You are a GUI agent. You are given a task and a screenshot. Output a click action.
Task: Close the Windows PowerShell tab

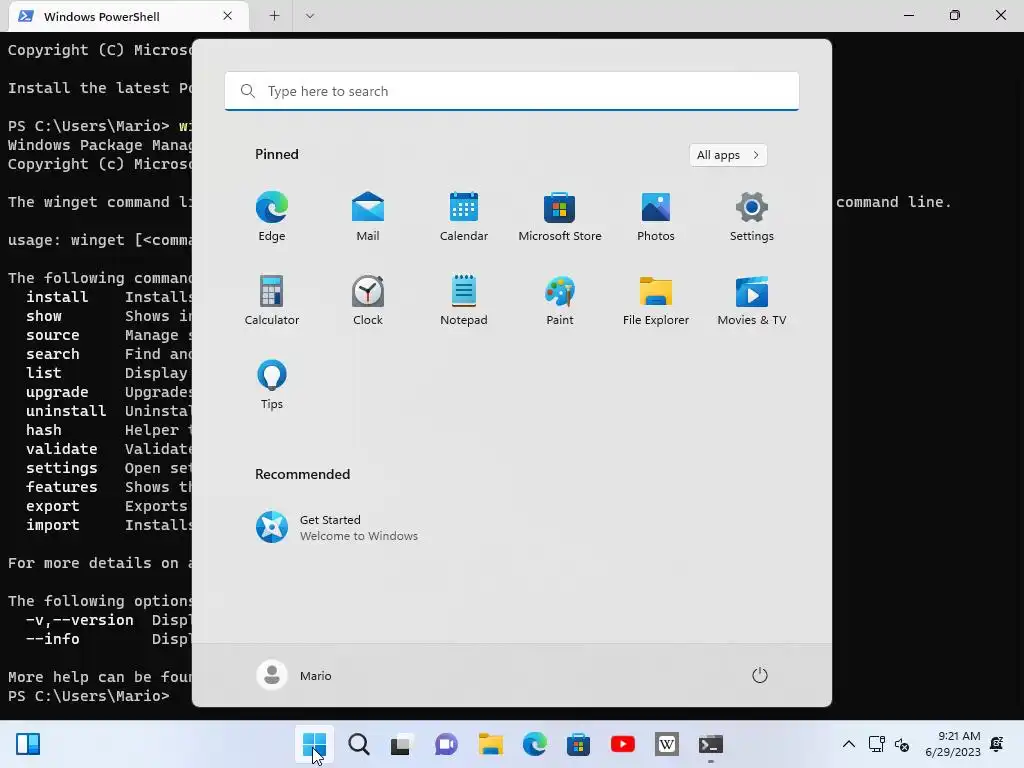point(227,16)
